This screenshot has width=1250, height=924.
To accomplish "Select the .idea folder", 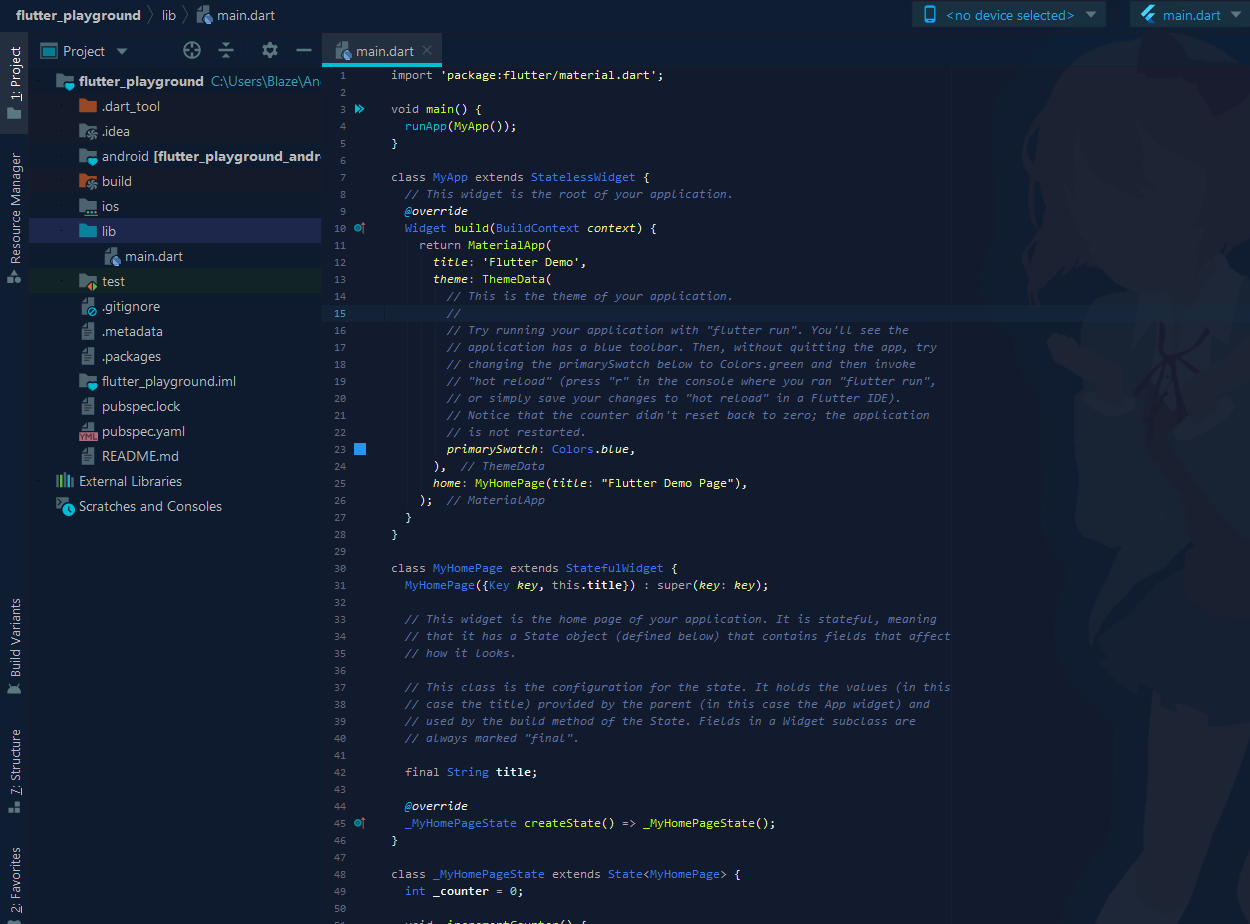I will click(x=116, y=131).
